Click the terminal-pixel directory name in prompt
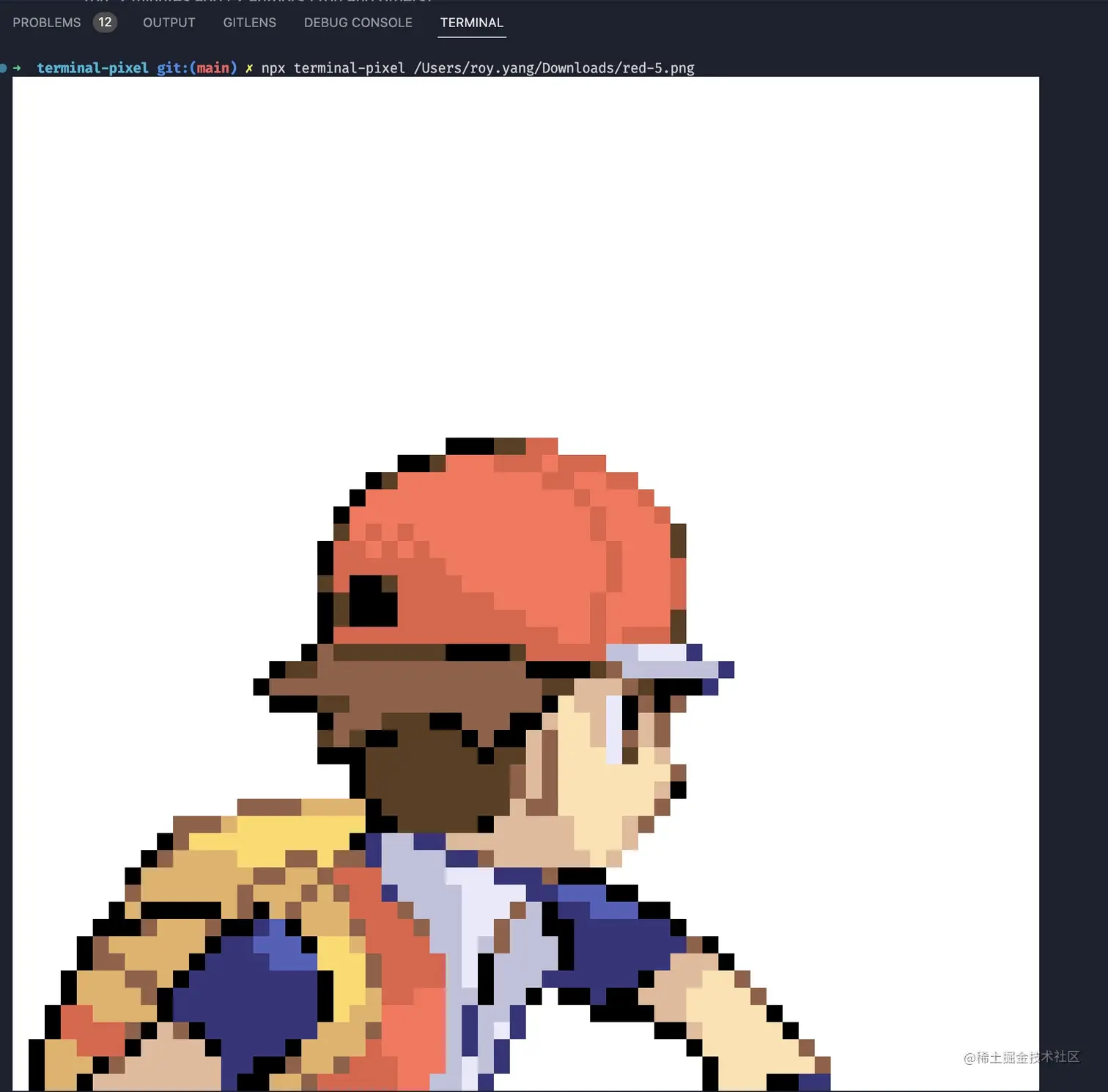Screen dimensions: 1108x1092 [x=92, y=68]
